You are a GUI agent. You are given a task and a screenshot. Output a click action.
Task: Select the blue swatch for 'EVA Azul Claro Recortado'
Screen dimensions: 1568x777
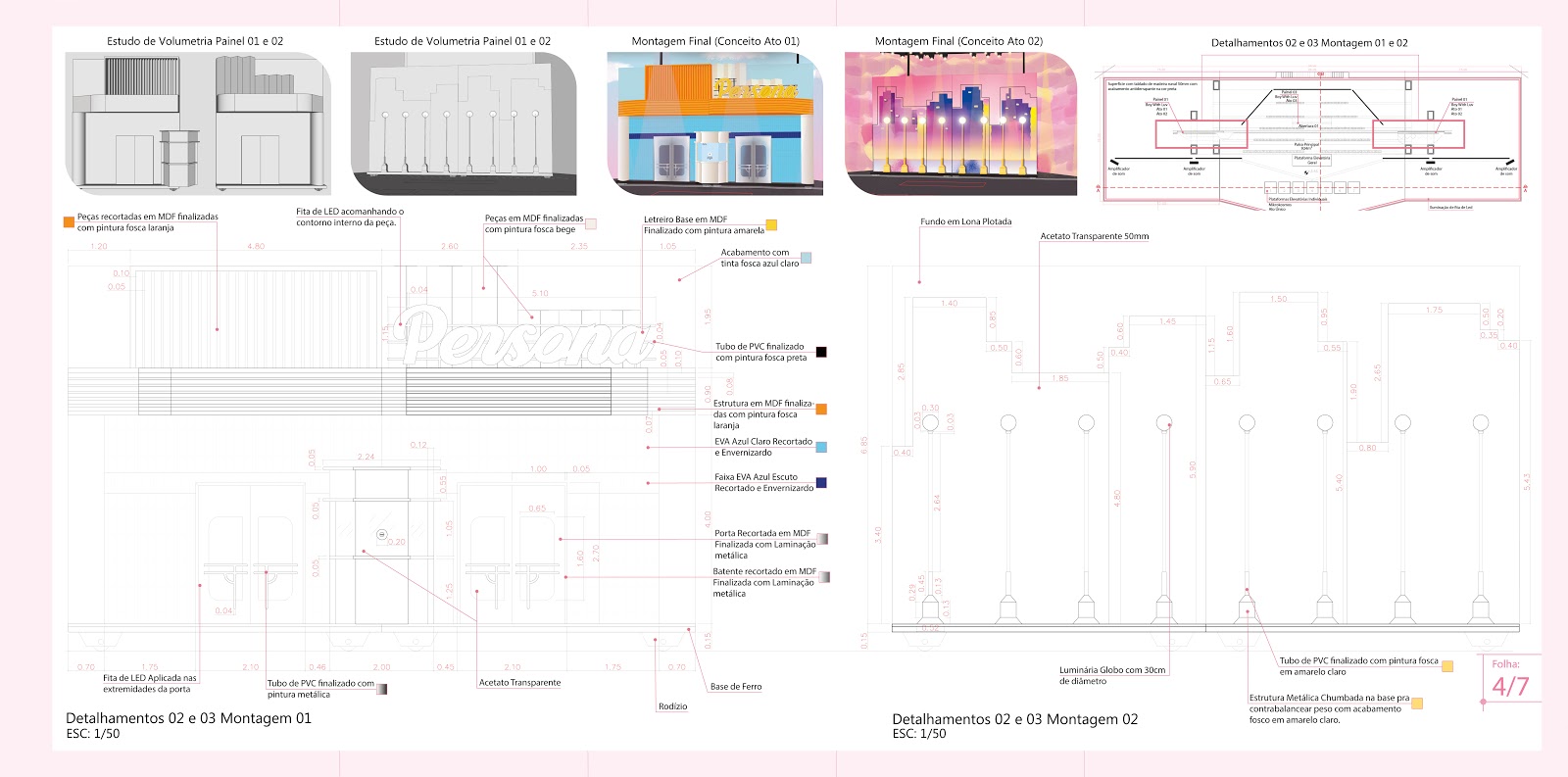point(821,447)
